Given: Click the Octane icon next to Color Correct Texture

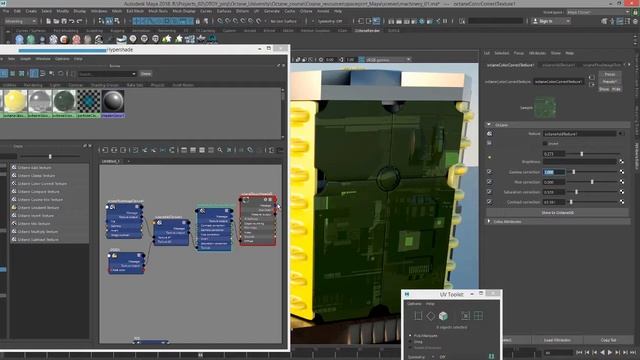Looking at the screenshot, I should click(x=14, y=183).
